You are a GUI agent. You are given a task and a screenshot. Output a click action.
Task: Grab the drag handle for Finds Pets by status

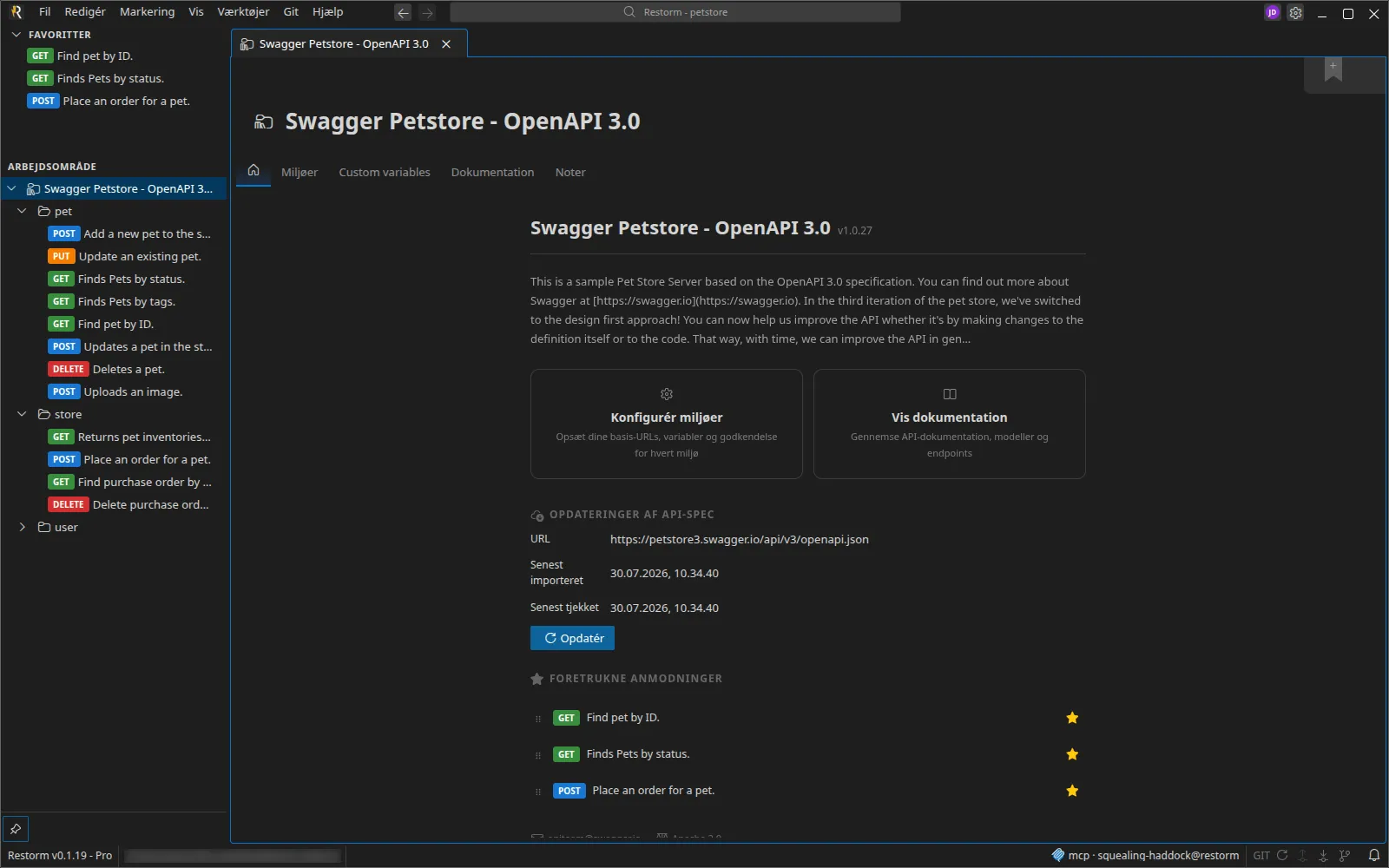(x=538, y=755)
